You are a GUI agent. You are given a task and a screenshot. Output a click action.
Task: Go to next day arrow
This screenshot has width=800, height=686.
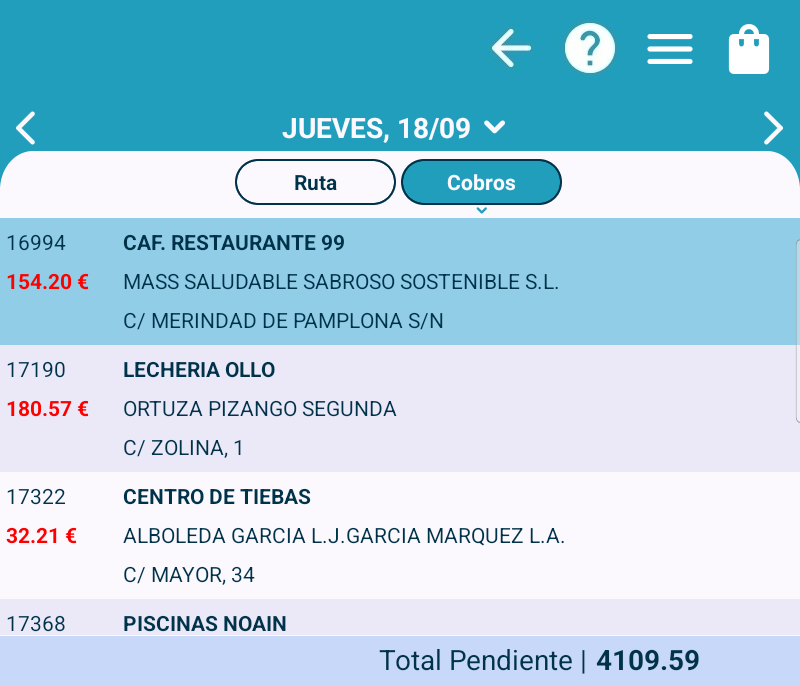[x=773, y=128]
